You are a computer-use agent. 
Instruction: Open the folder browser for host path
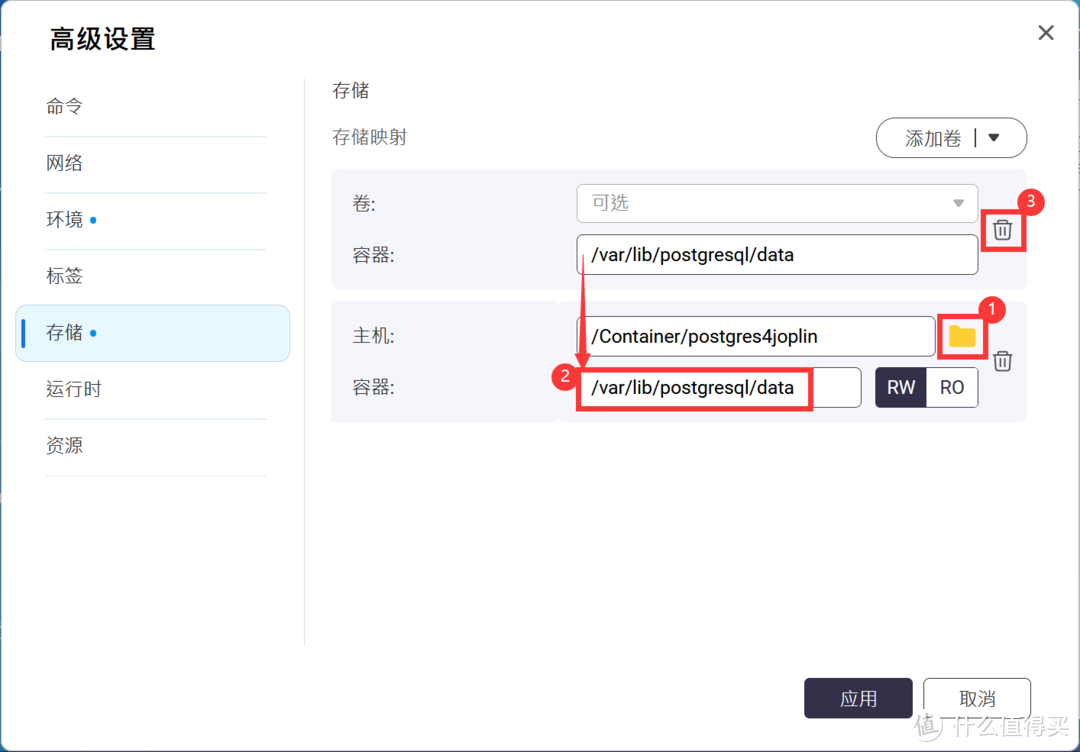(x=962, y=337)
